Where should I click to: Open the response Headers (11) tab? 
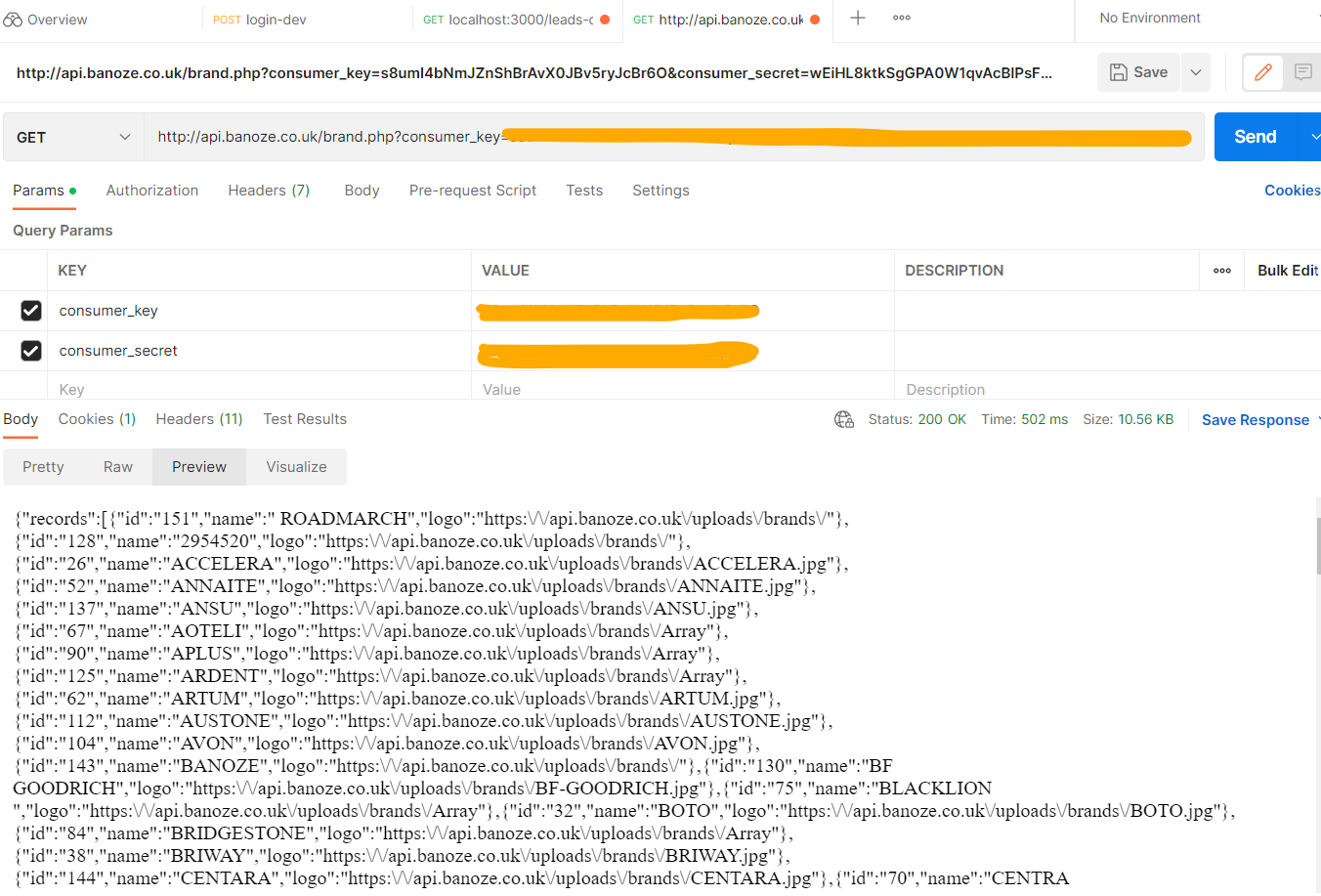[x=199, y=419]
